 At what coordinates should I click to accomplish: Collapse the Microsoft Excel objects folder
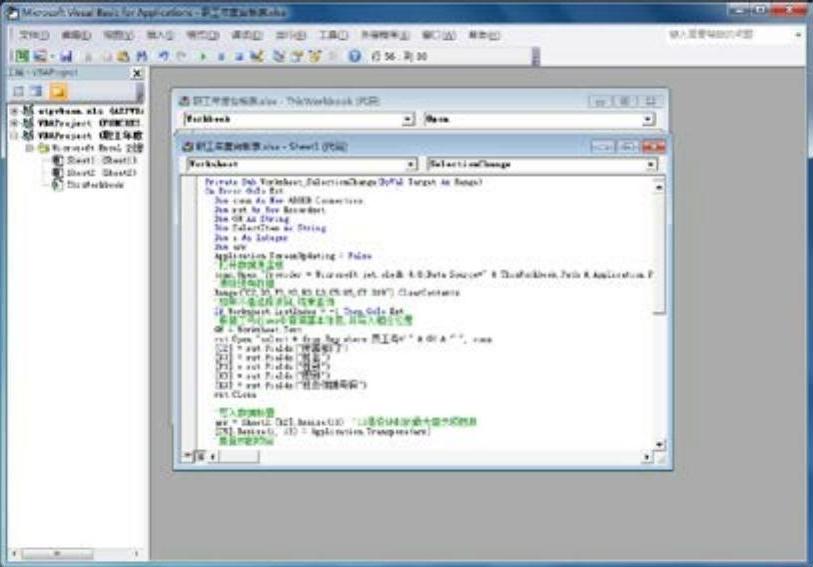click(30, 148)
